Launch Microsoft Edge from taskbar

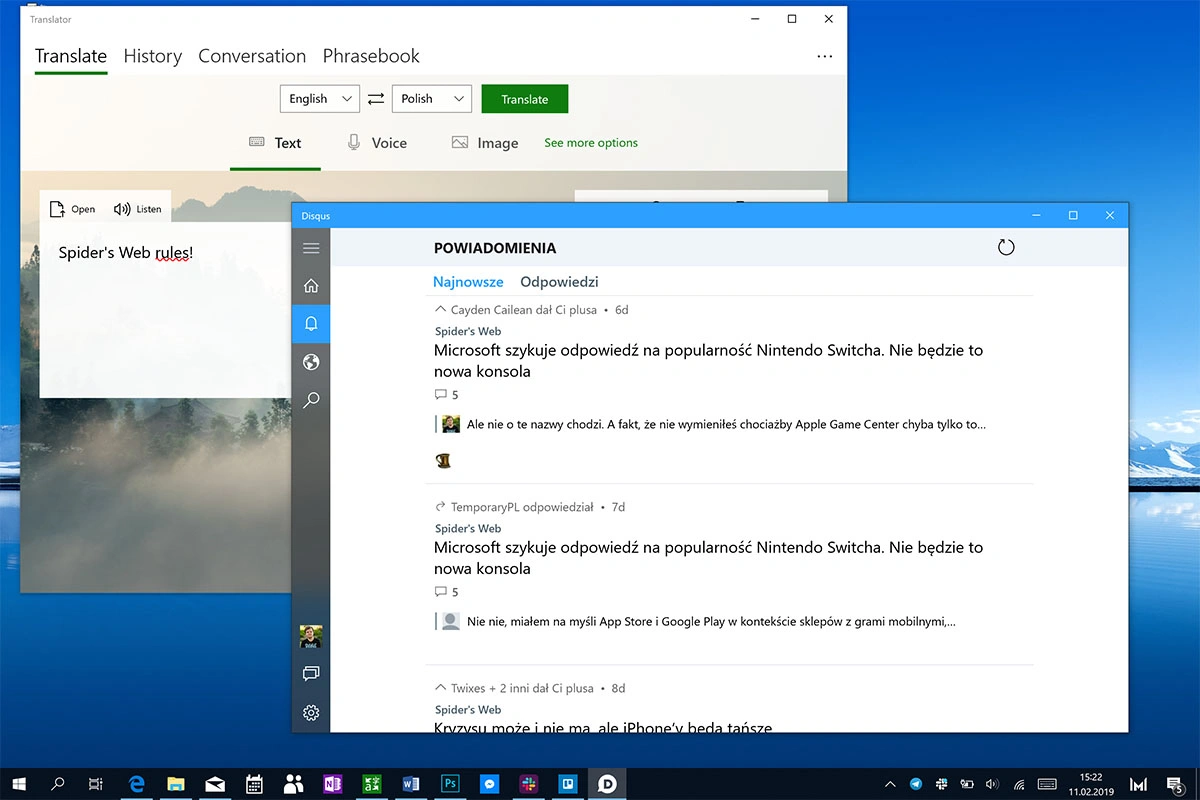click(x=137, y=784)
